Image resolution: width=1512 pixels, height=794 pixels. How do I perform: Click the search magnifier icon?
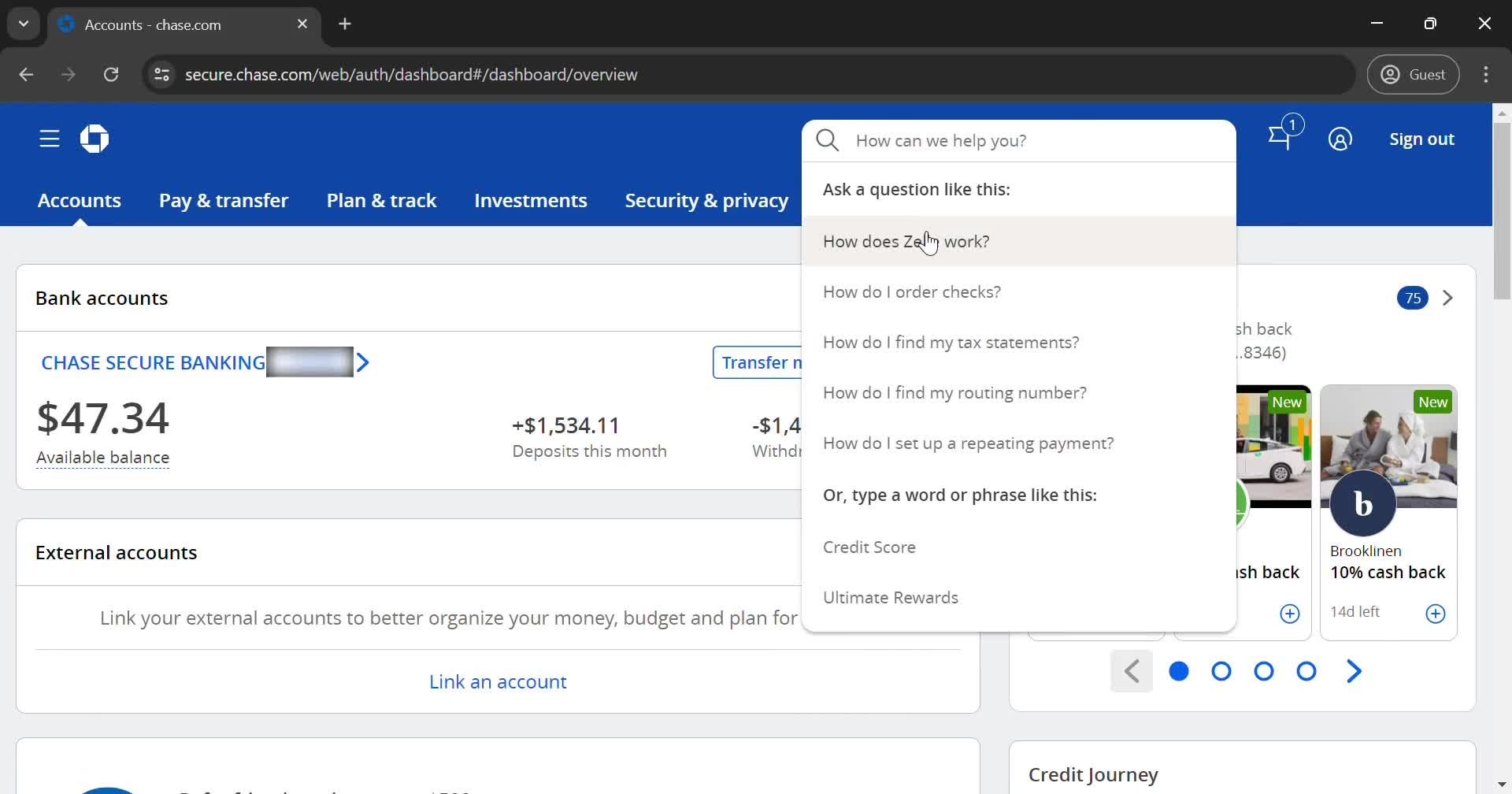827,141
